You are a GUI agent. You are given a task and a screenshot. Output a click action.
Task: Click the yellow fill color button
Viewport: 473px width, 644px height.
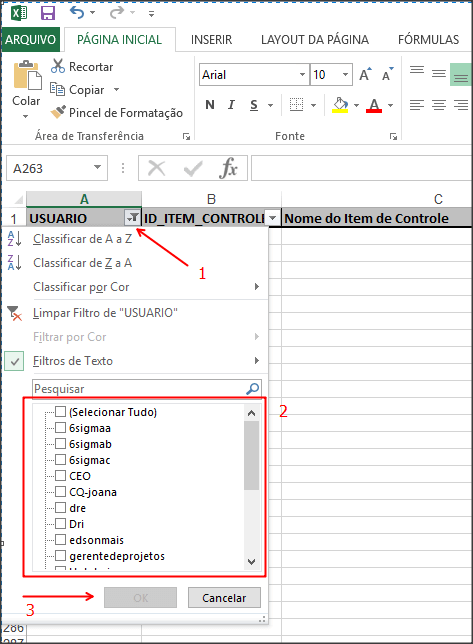[340, 105]
